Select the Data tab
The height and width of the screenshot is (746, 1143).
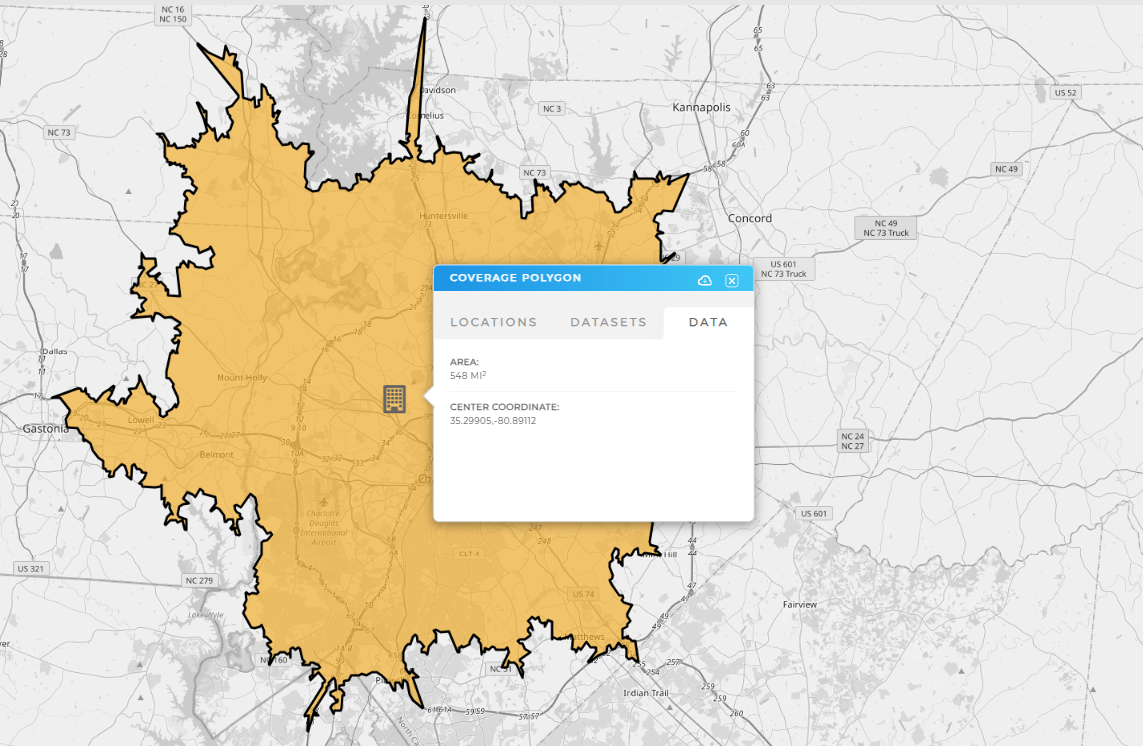[708, 322]
